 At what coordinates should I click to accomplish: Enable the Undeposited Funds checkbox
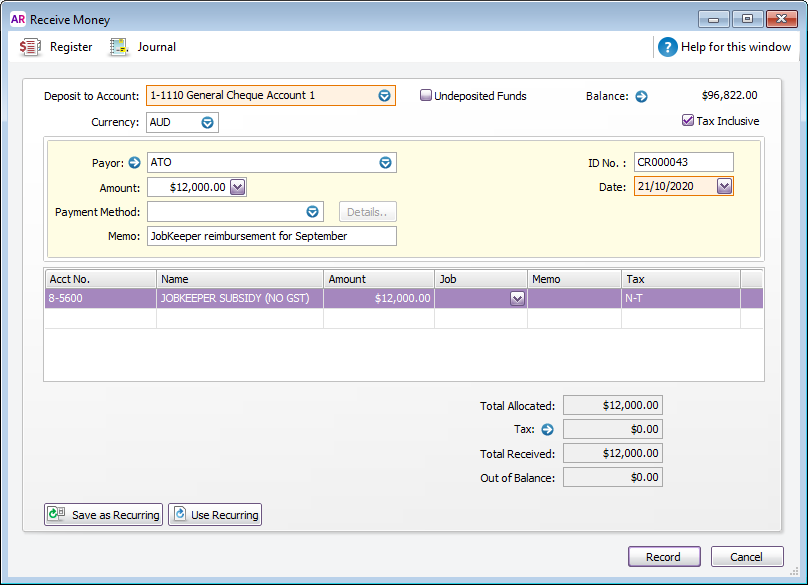click(426, 96)
